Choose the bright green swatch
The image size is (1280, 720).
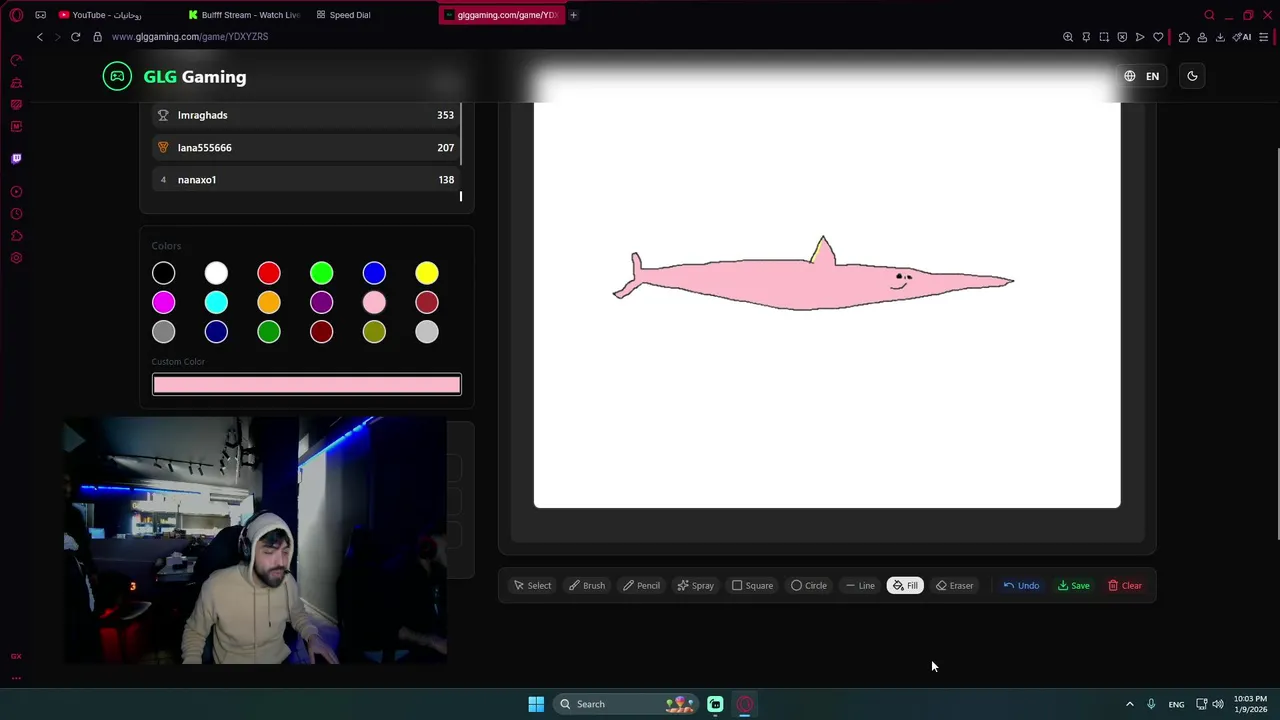pyautogui.click(x=321, y=273)
